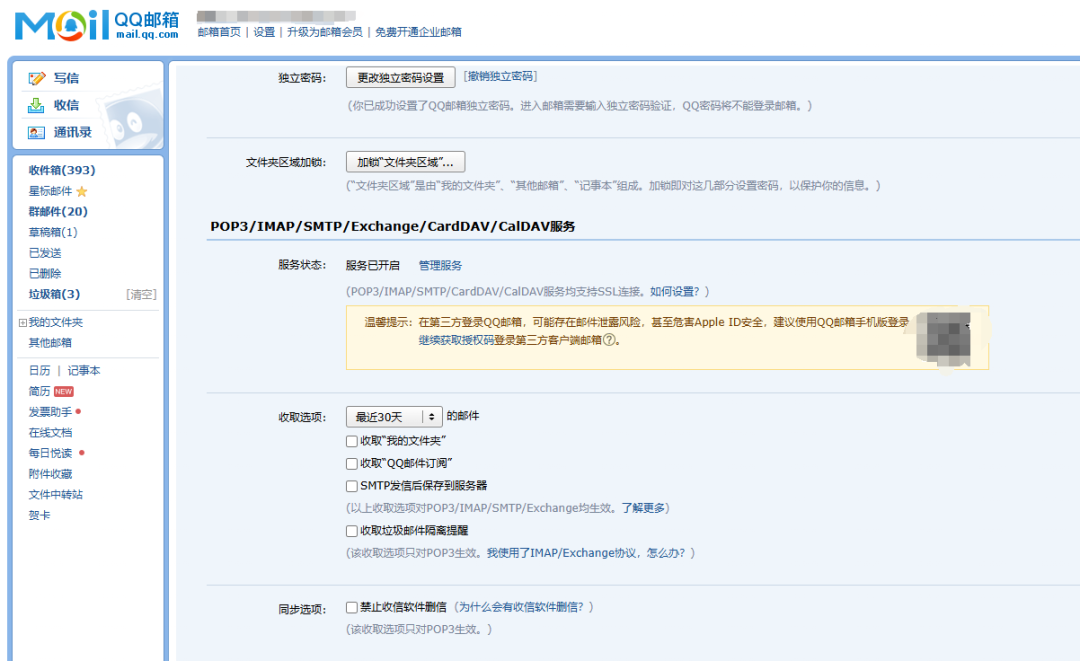Click 升级为邮箱会员 top link
The image size is (1080, 661).
[x=324, y=32]
